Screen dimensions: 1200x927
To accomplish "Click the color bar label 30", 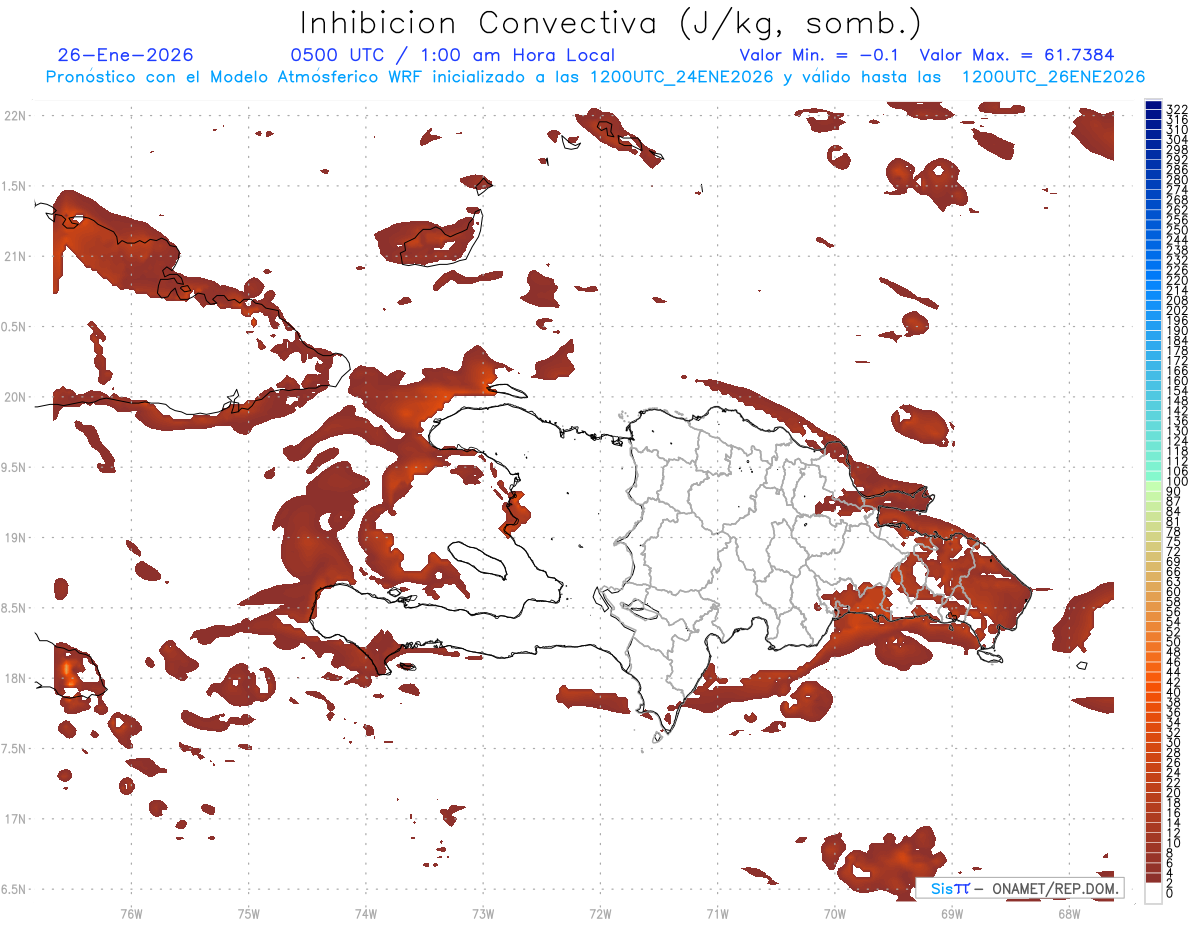I will click(x=1174, y=742).
